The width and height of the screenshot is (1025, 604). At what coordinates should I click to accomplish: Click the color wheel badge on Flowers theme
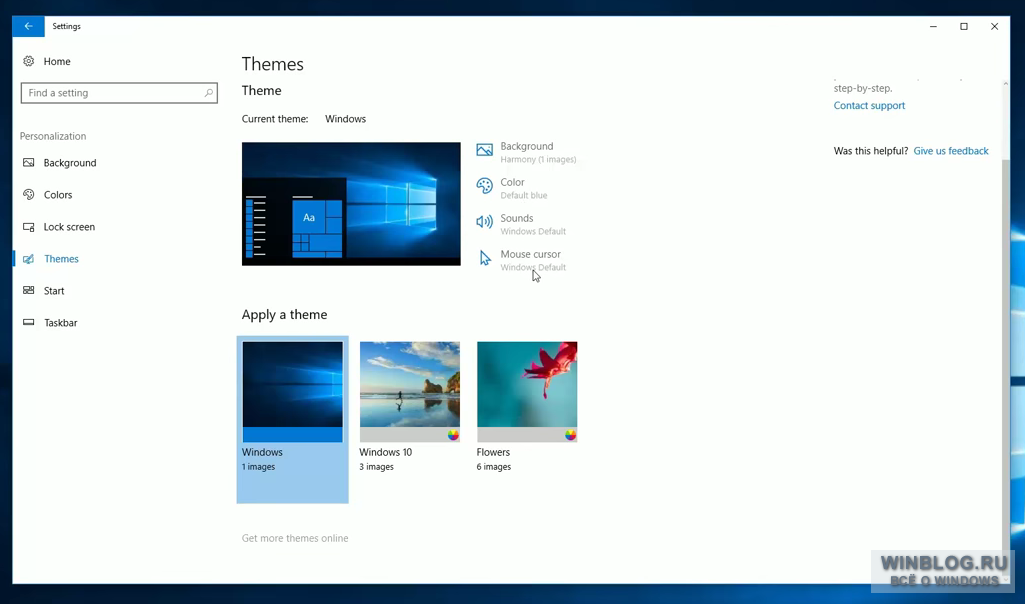[x=571, y=435]
